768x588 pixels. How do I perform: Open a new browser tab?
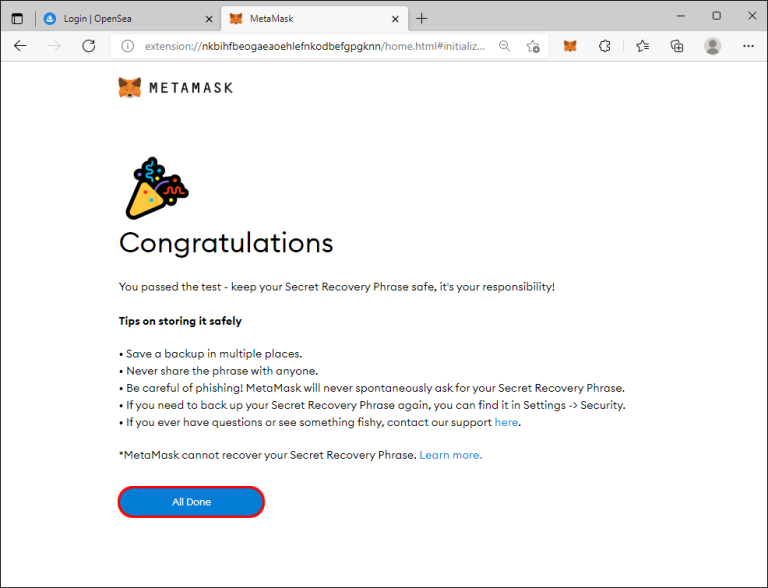(x=422, y=18)
